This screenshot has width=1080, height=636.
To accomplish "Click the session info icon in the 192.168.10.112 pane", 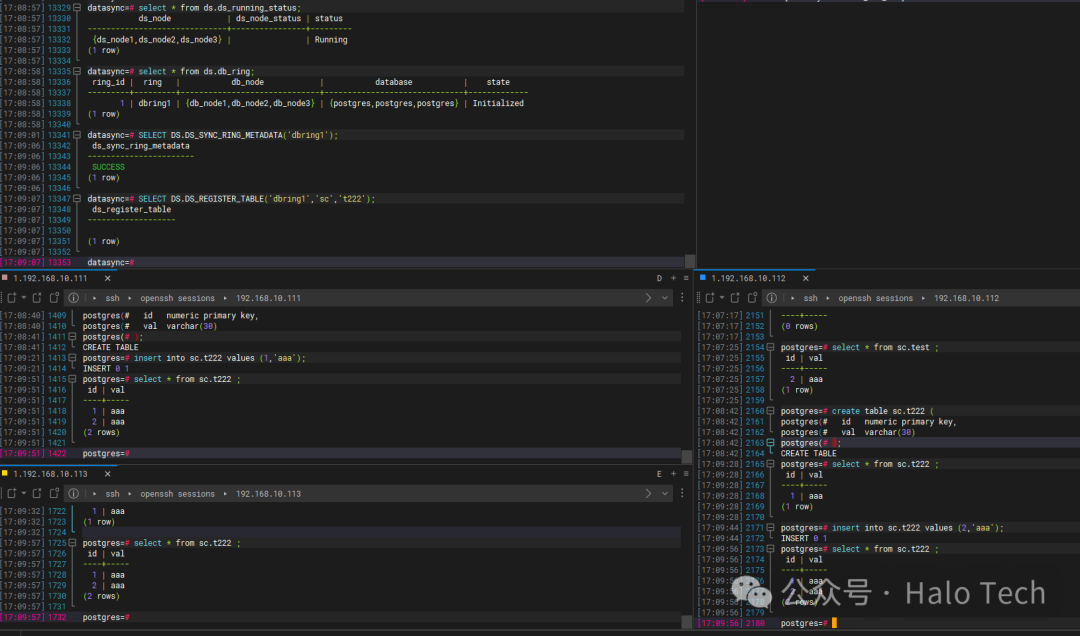I will (x=772, y=298).
